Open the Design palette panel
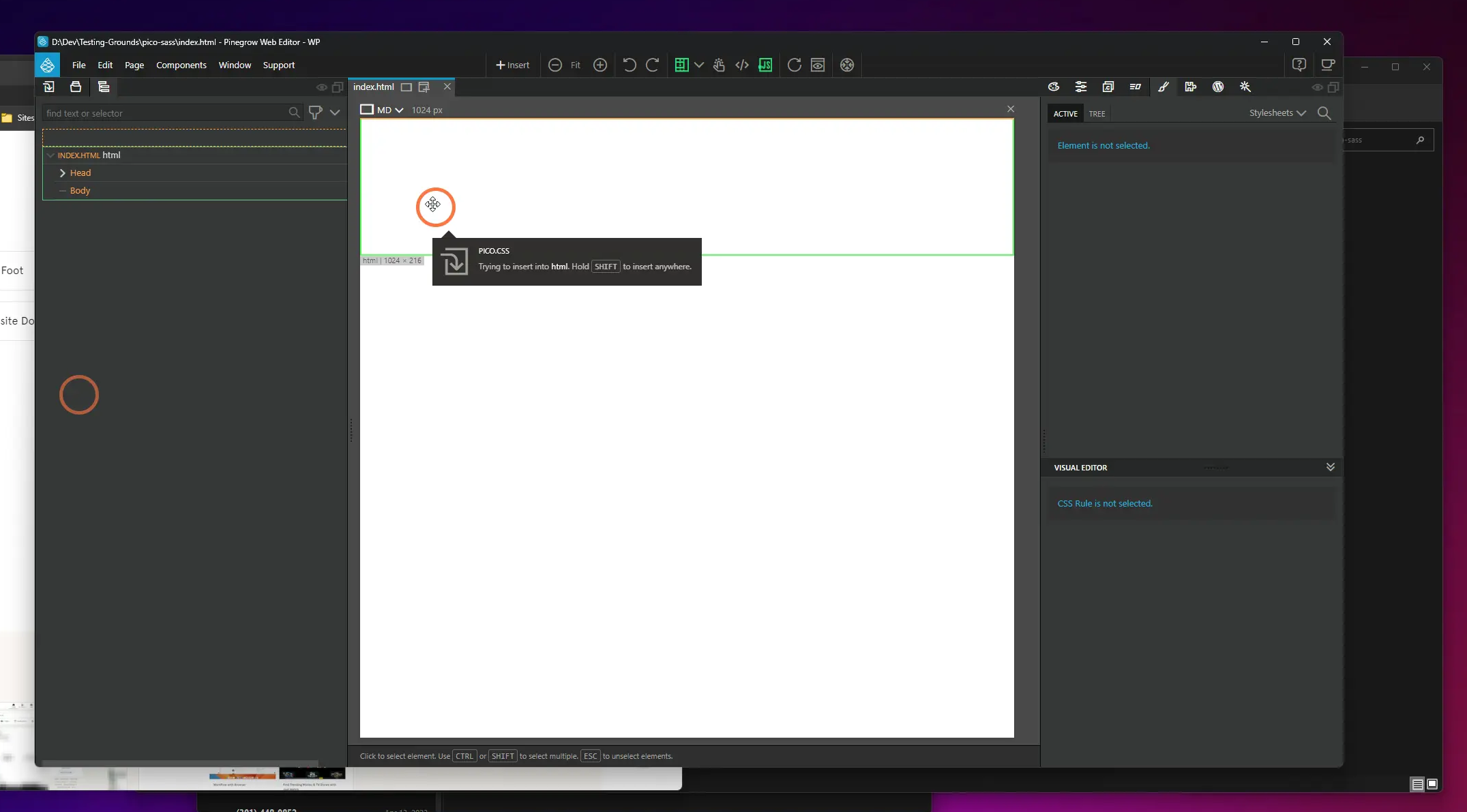This screenshot has width=1467, height=812. point(1054,87)
